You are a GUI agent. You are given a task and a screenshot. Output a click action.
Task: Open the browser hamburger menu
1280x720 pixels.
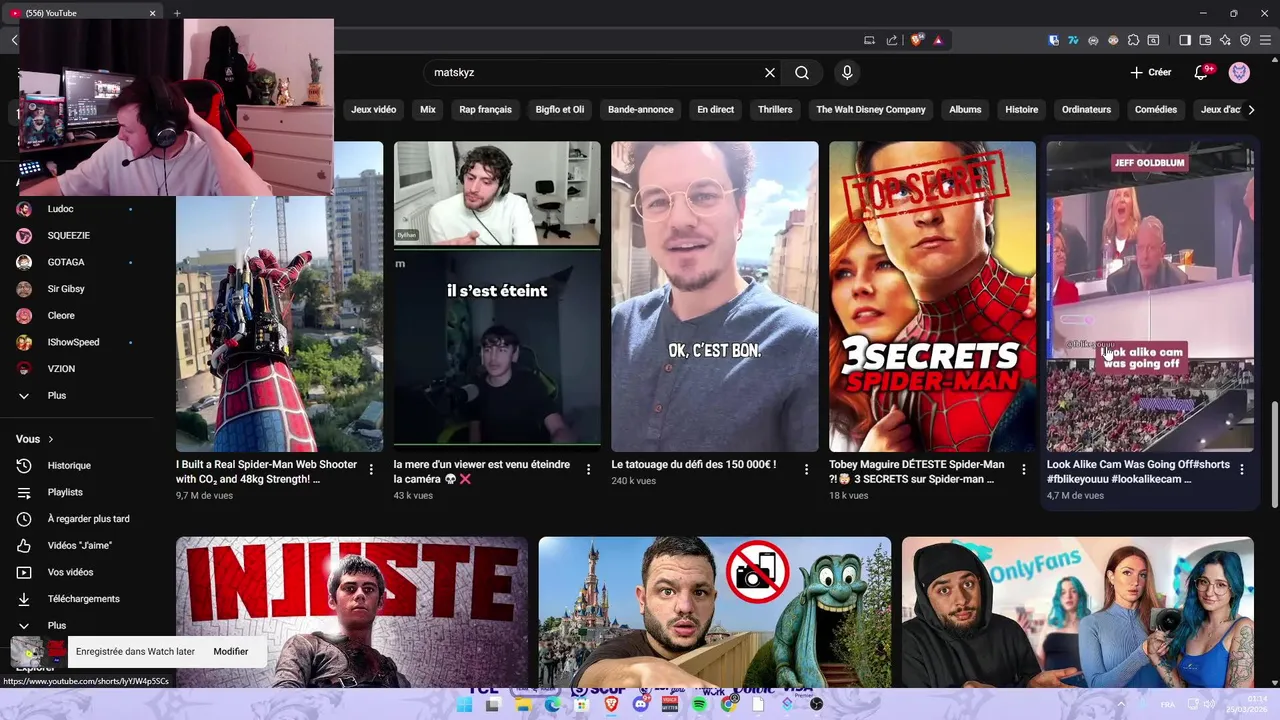coord(1265,40)
